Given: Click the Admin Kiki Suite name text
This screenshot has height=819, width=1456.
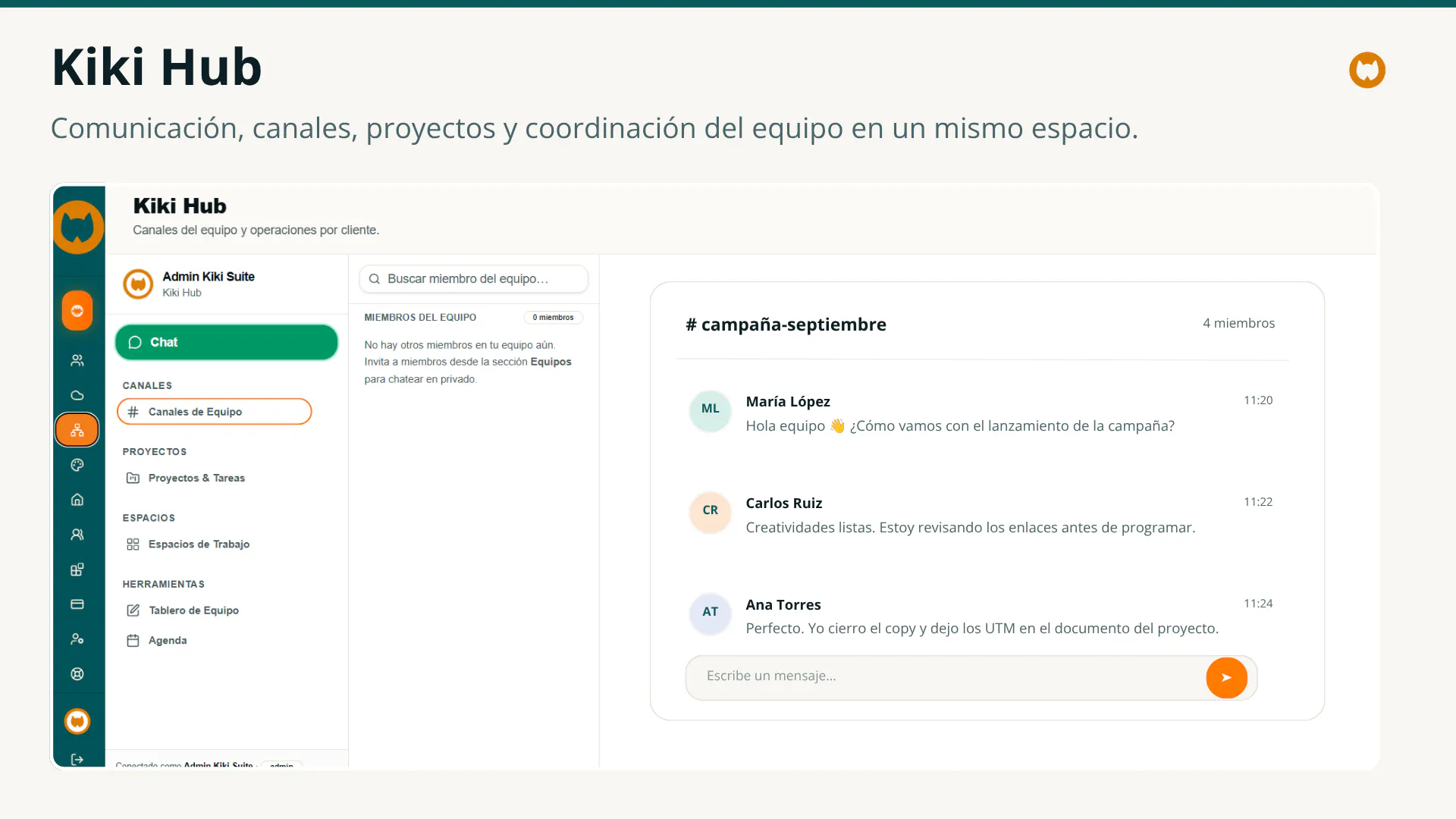Looking at the screenshot, I should 209,277.
